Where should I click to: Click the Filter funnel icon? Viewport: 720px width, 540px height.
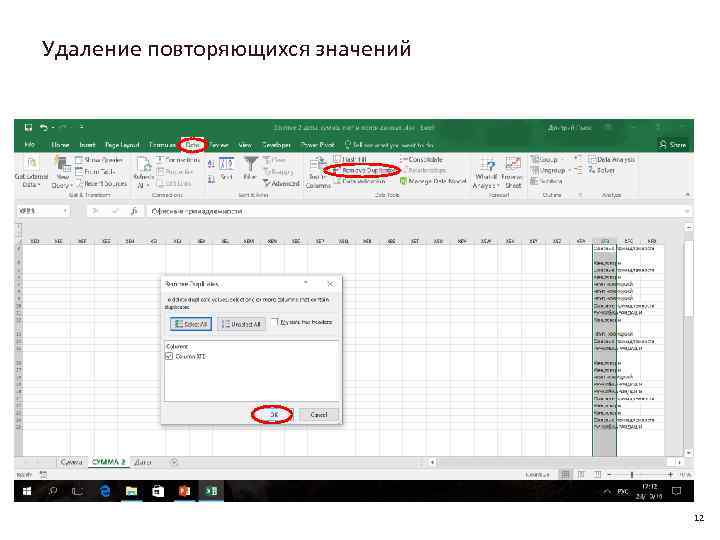250,168
